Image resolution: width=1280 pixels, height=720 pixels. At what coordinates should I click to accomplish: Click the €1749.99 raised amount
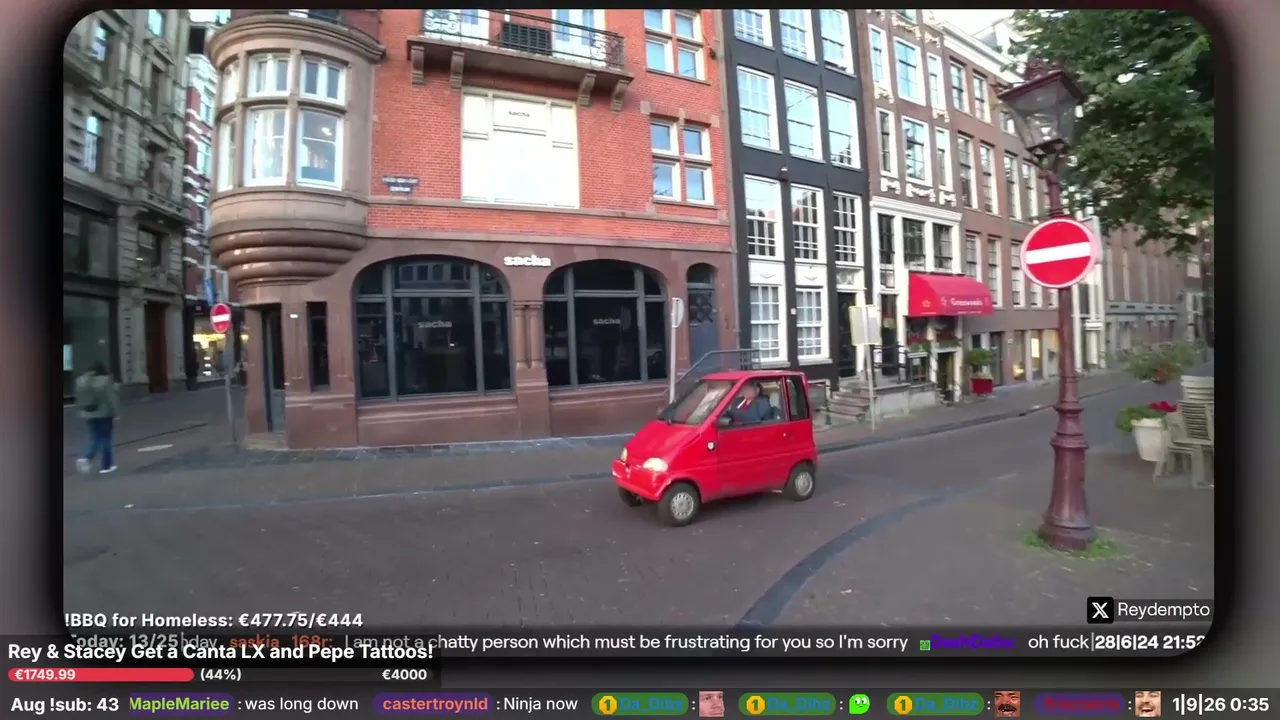click(45, 675)
